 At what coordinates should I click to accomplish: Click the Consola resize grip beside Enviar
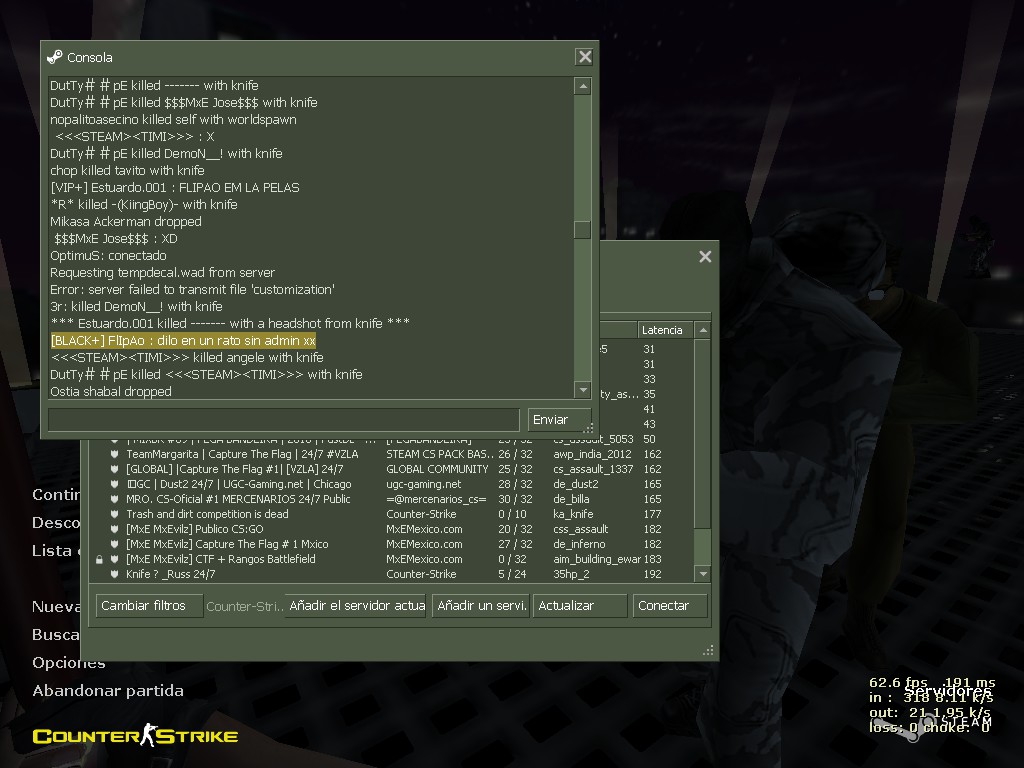(588, 428)
